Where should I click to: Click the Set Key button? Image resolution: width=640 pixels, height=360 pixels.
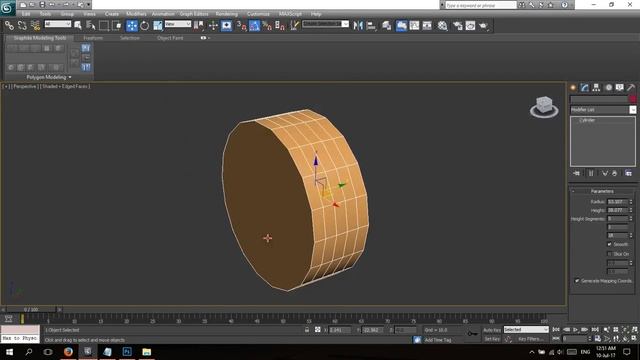(492, 339)
